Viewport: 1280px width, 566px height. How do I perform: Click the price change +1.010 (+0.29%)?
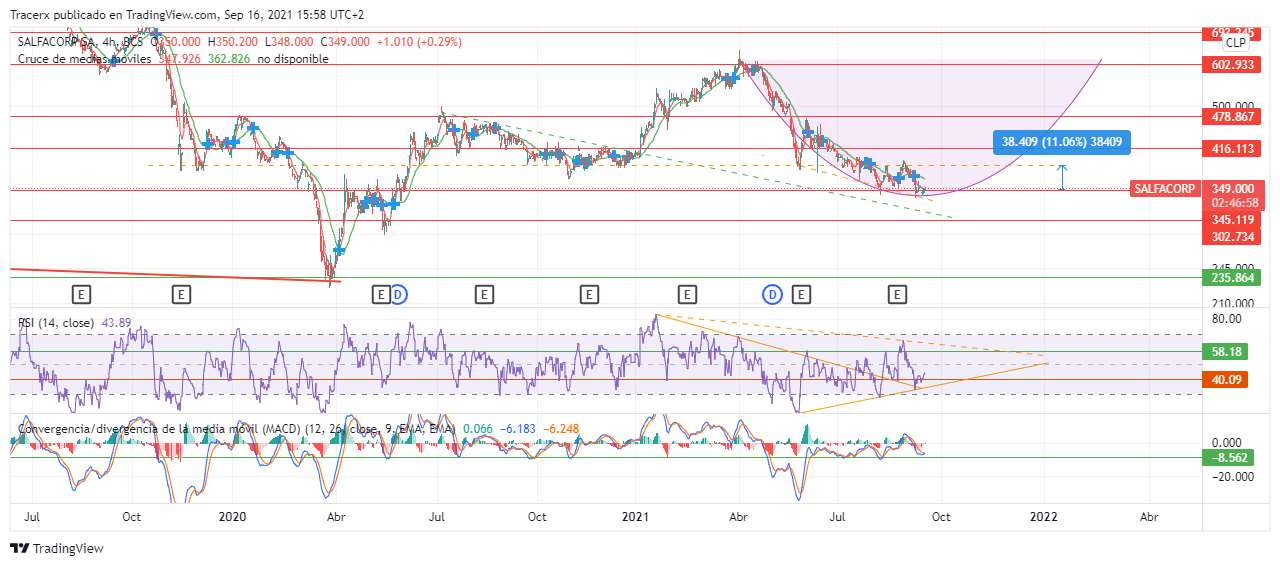click(x=419, y=42)
